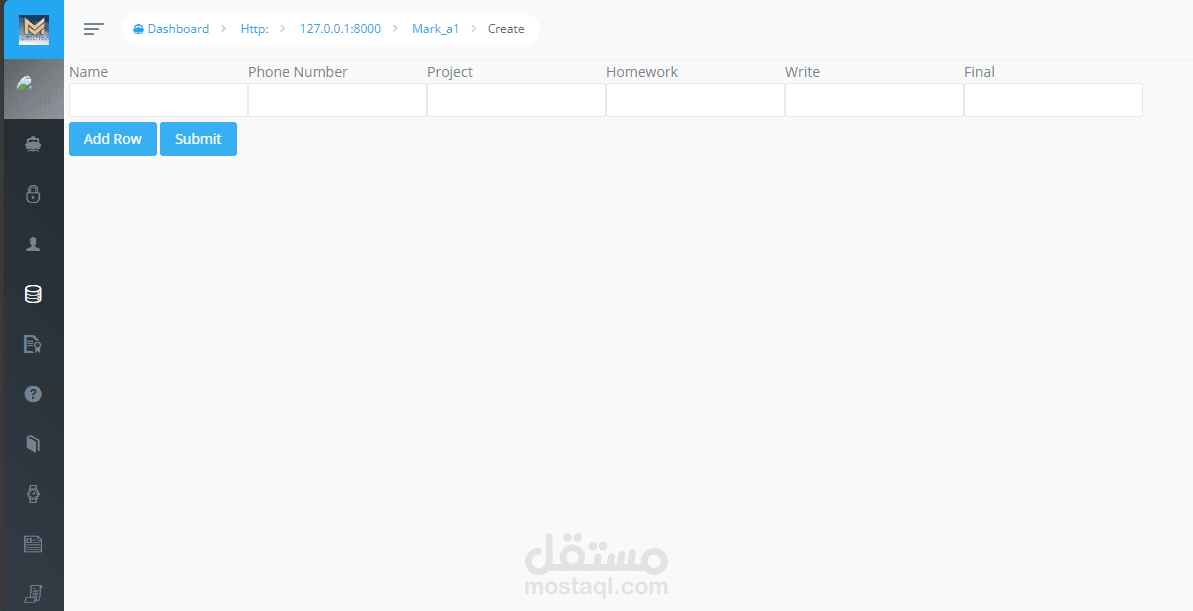Focus the Project input field
Image resolution: width=1193 pixels, height=611 pixels.
[517, 100]
